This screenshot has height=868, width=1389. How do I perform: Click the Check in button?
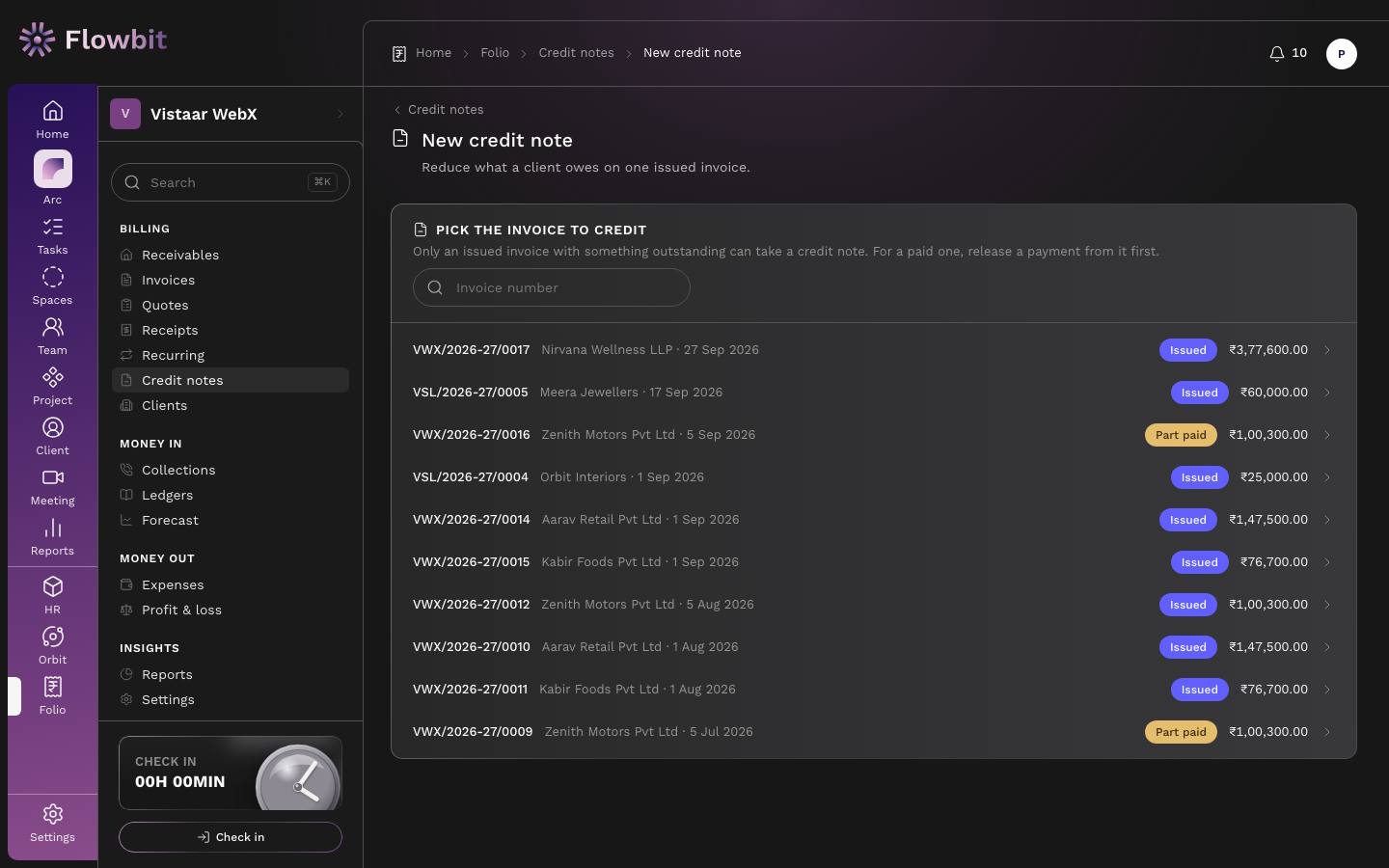[x=231, y=837]
